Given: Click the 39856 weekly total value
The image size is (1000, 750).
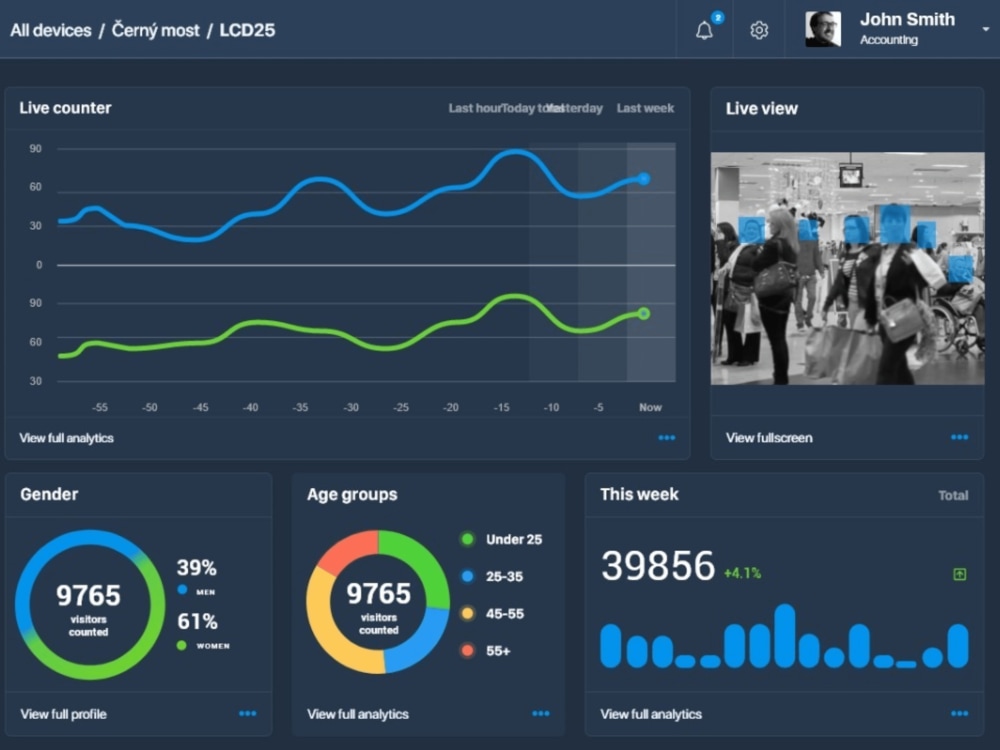Looking at the screenshot, I should [658, 566].
